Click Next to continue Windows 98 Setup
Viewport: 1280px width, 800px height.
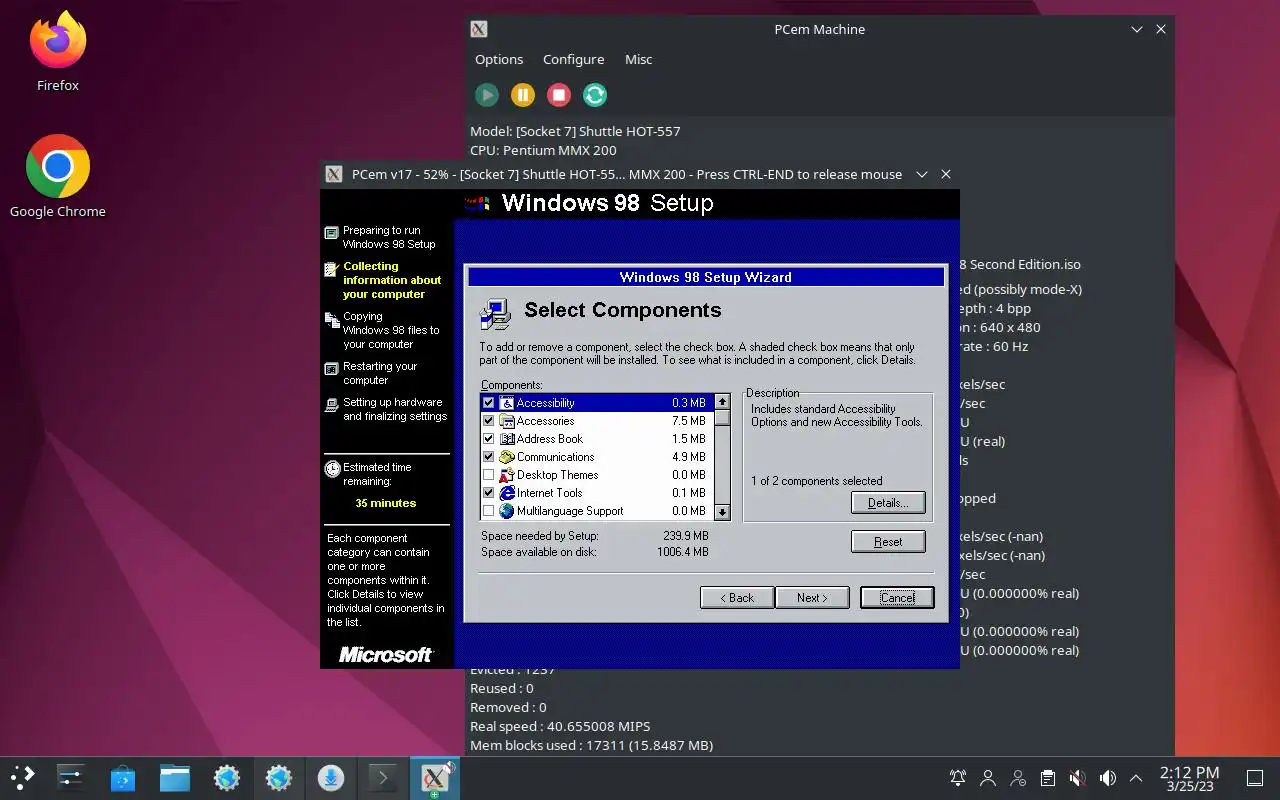tap(812, 597)
